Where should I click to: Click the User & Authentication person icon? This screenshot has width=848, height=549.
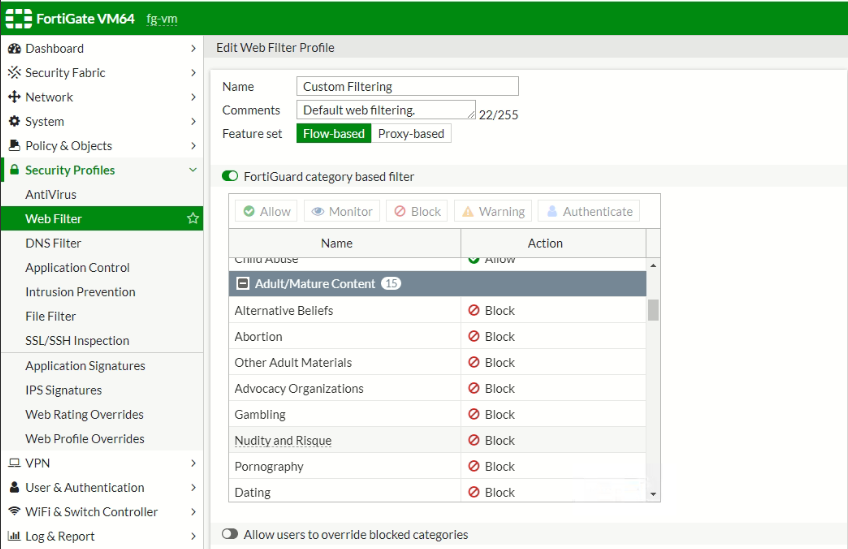15,487
